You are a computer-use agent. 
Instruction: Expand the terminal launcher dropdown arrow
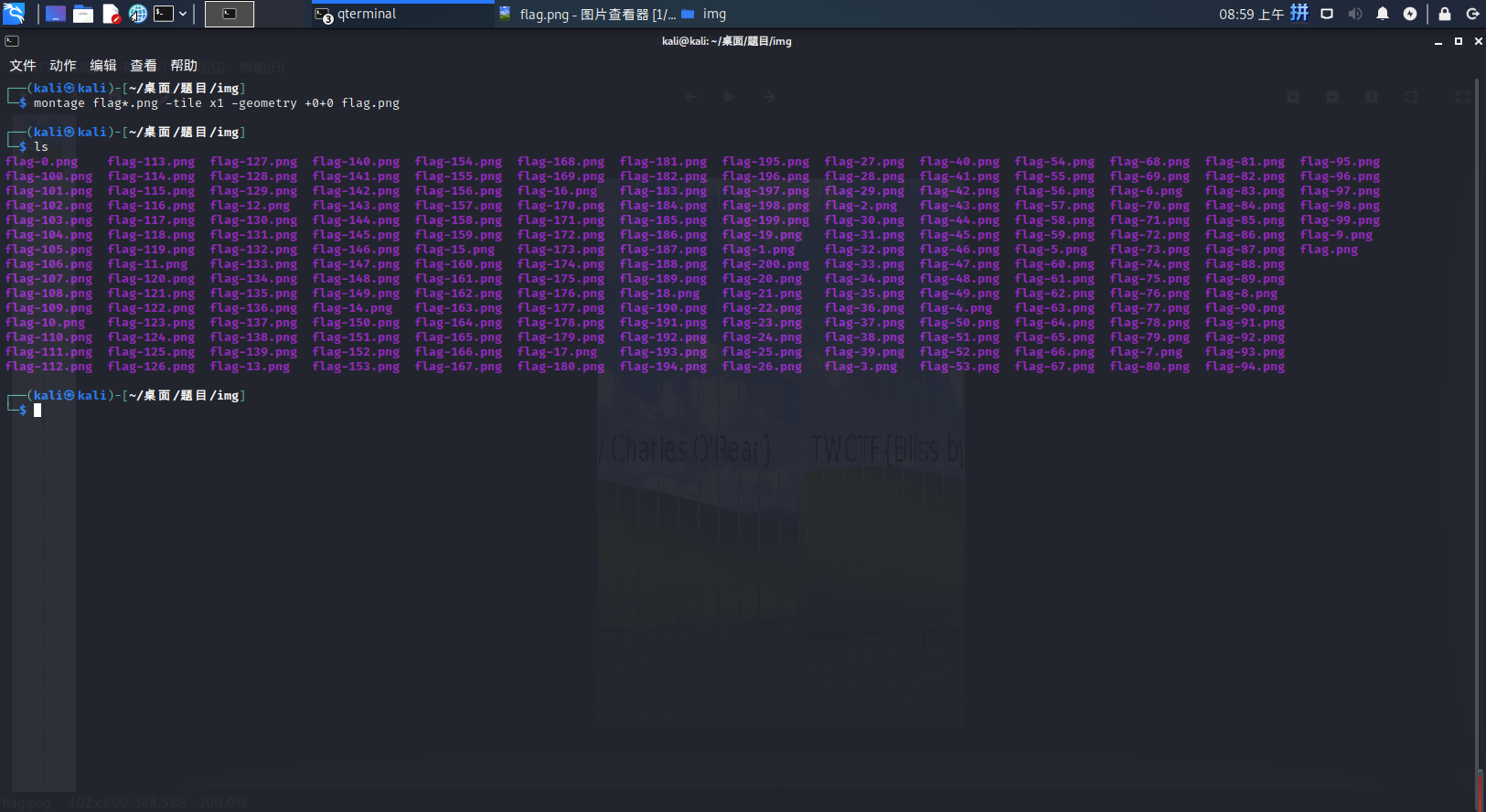pyautogui.click(x=183, y=14)
